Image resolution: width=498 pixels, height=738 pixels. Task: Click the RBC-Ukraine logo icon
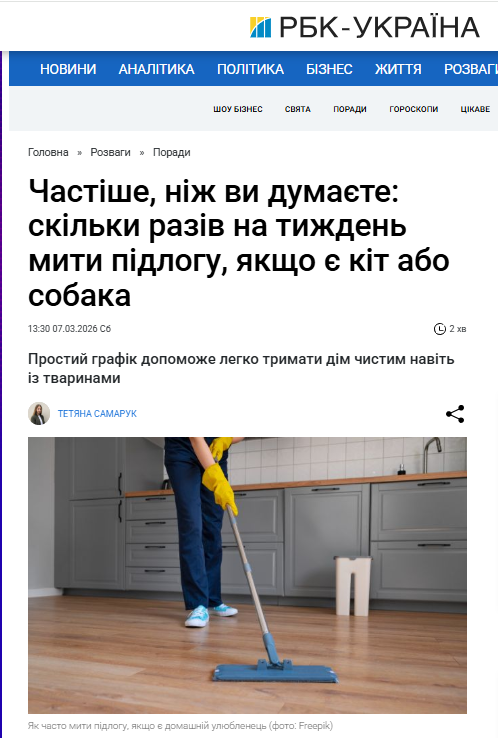click(x=260, y=27)
